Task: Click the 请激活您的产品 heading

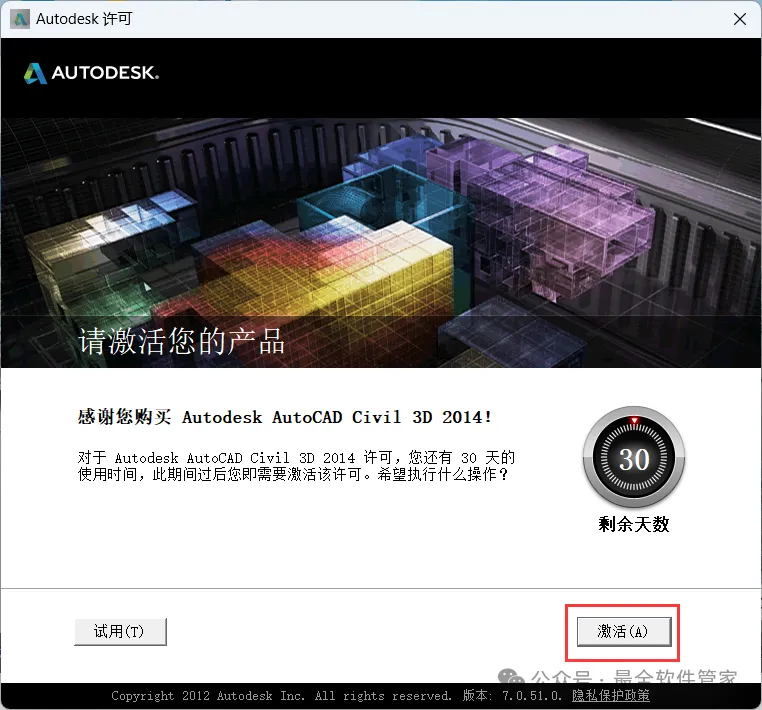Action: click(181, 341)
